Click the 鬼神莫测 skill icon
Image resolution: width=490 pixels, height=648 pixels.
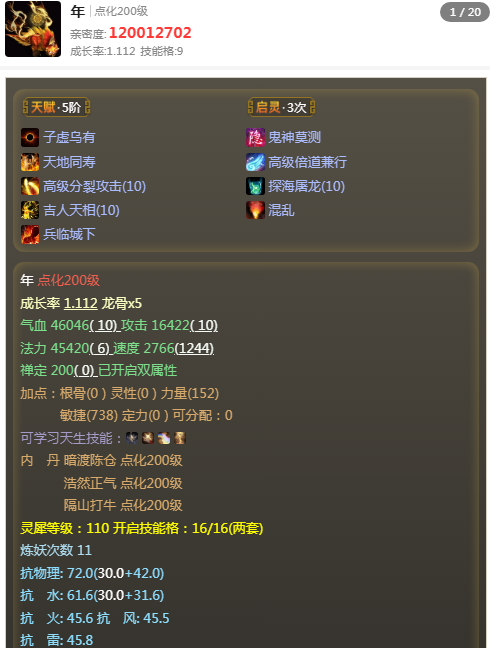(255, 137)
